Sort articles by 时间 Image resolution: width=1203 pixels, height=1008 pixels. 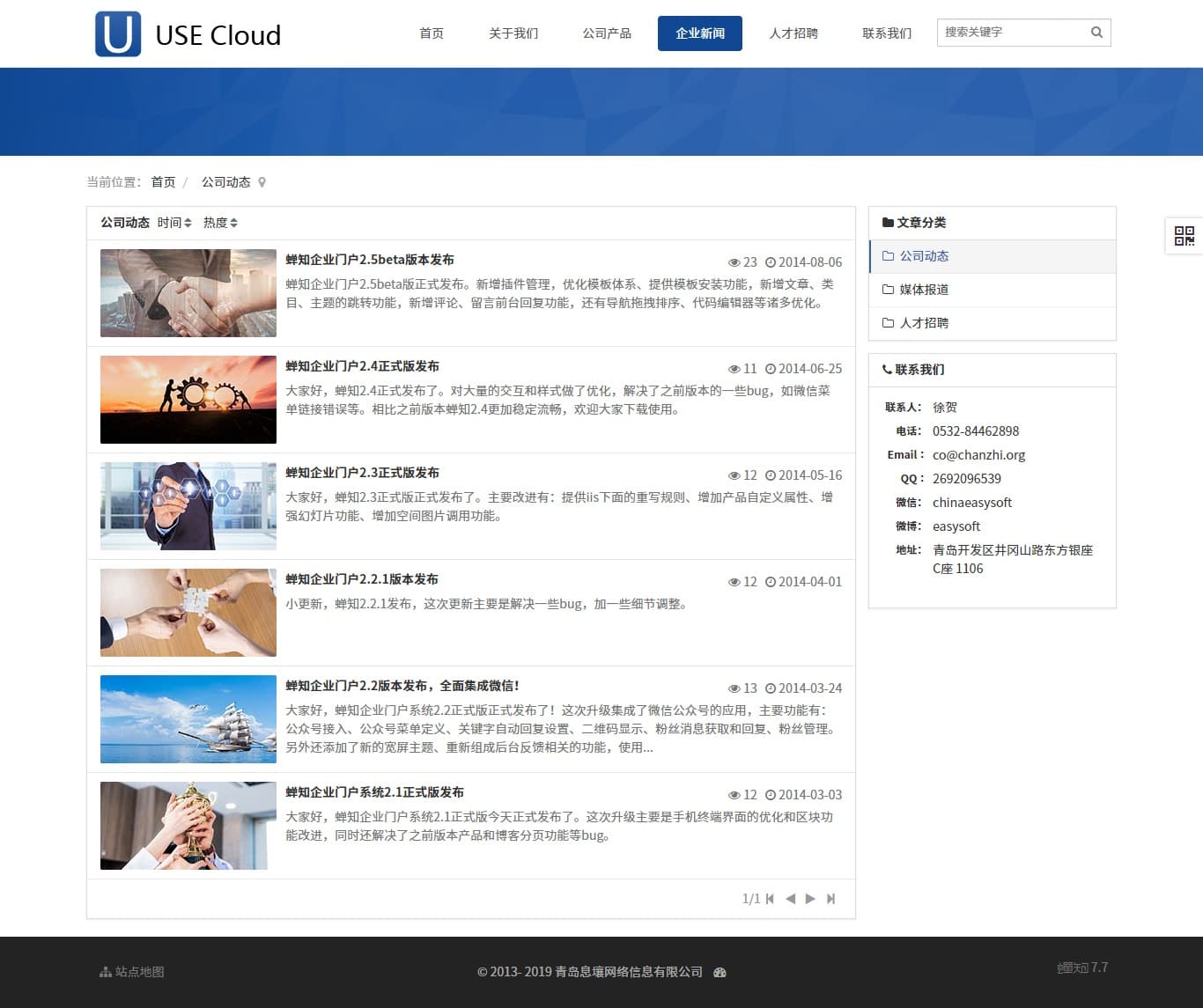(174, 223)
